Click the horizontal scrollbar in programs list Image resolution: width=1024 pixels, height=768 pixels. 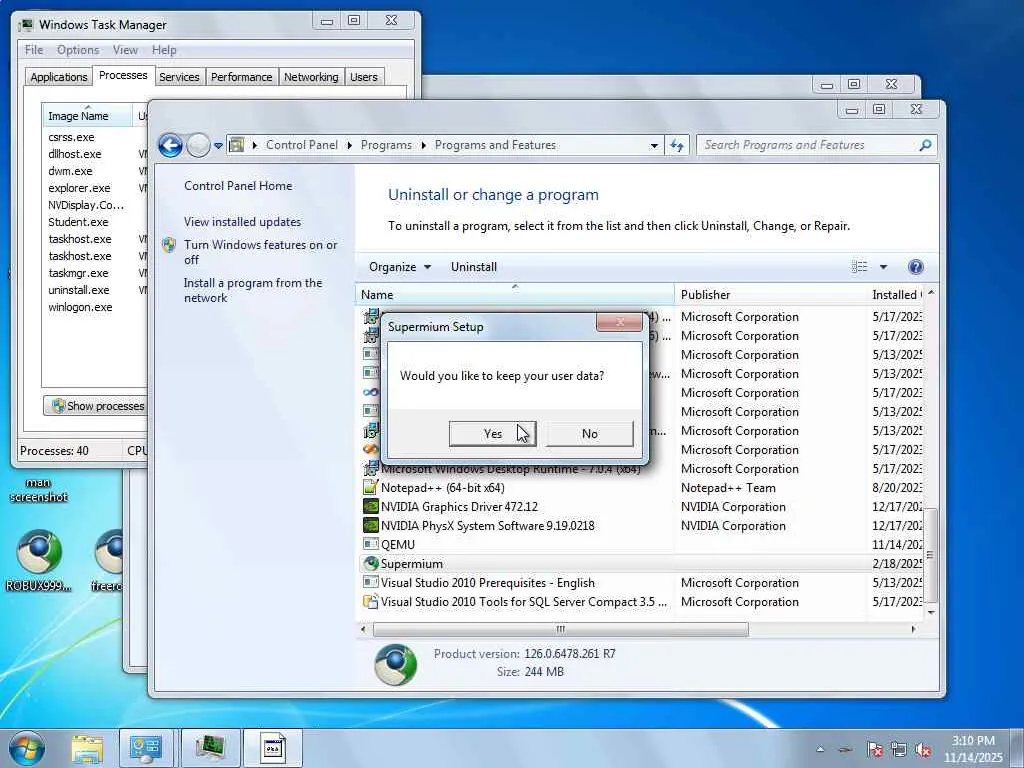click(x=560, y=629)
